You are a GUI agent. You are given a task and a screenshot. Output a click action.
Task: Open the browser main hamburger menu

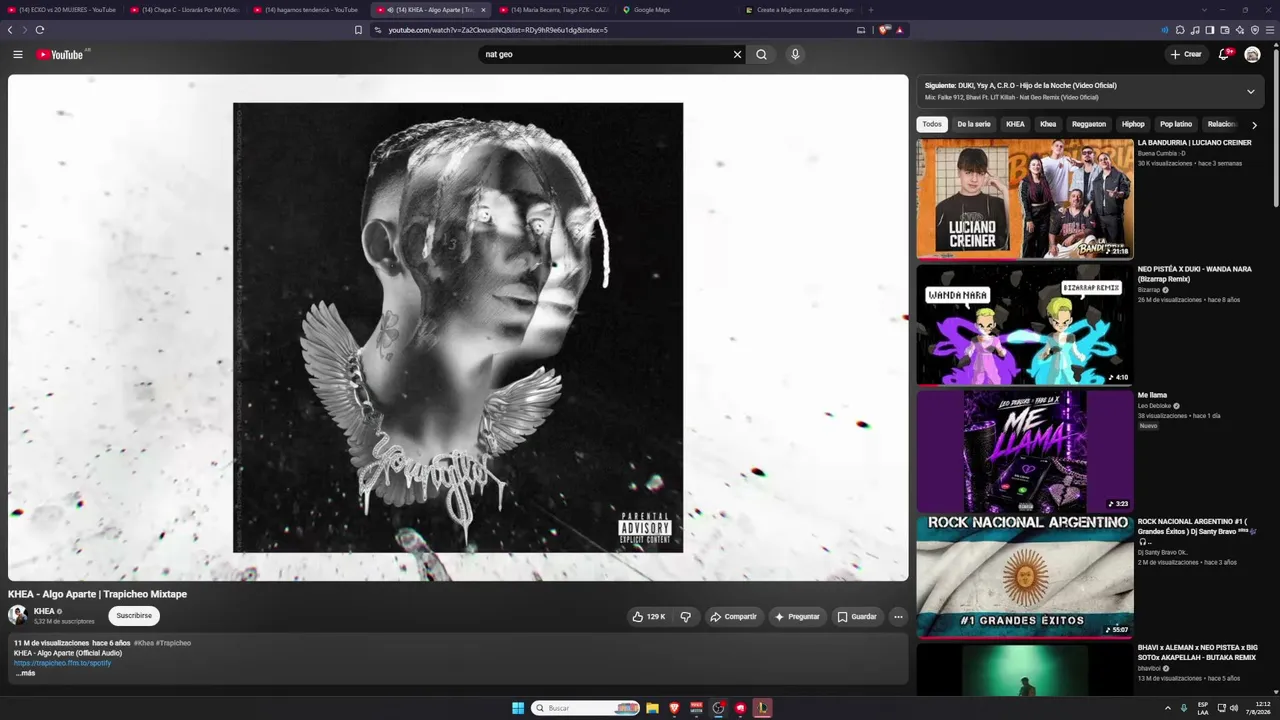coord(1270,30)
